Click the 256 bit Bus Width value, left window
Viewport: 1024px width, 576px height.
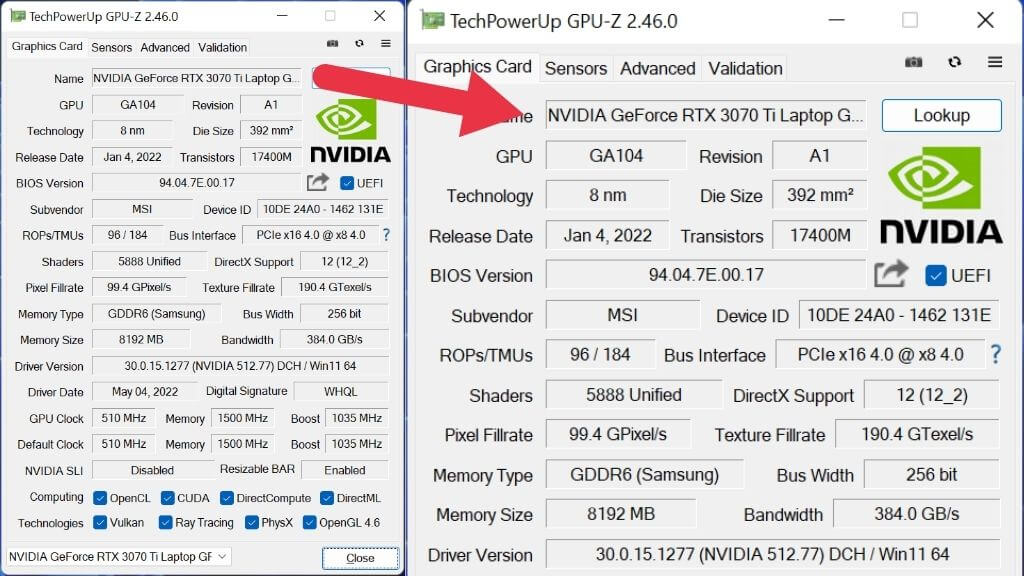pos(344,313)
